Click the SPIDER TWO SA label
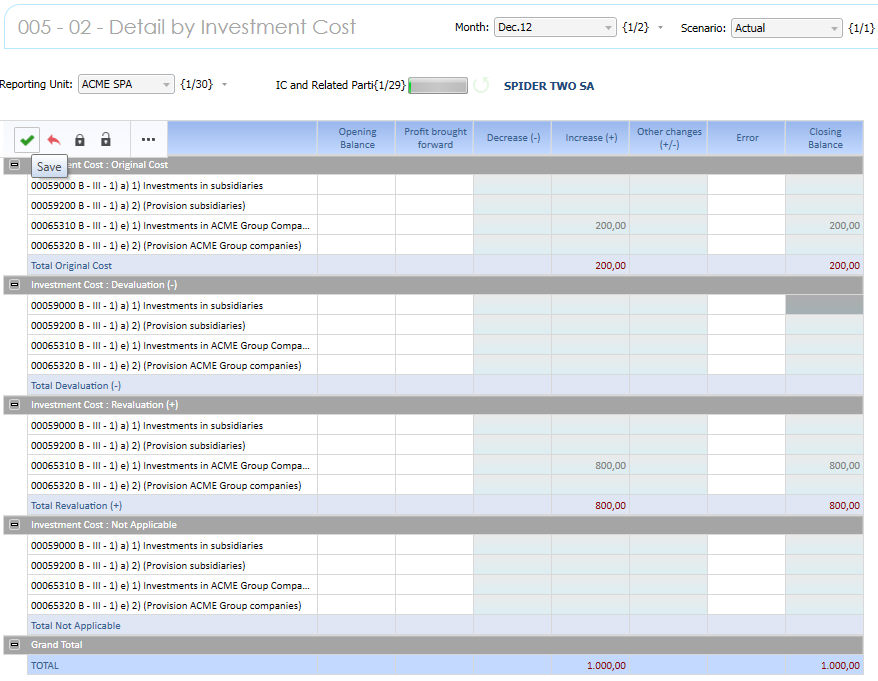This screenshot has height=681, width=878. click(549, 86)
